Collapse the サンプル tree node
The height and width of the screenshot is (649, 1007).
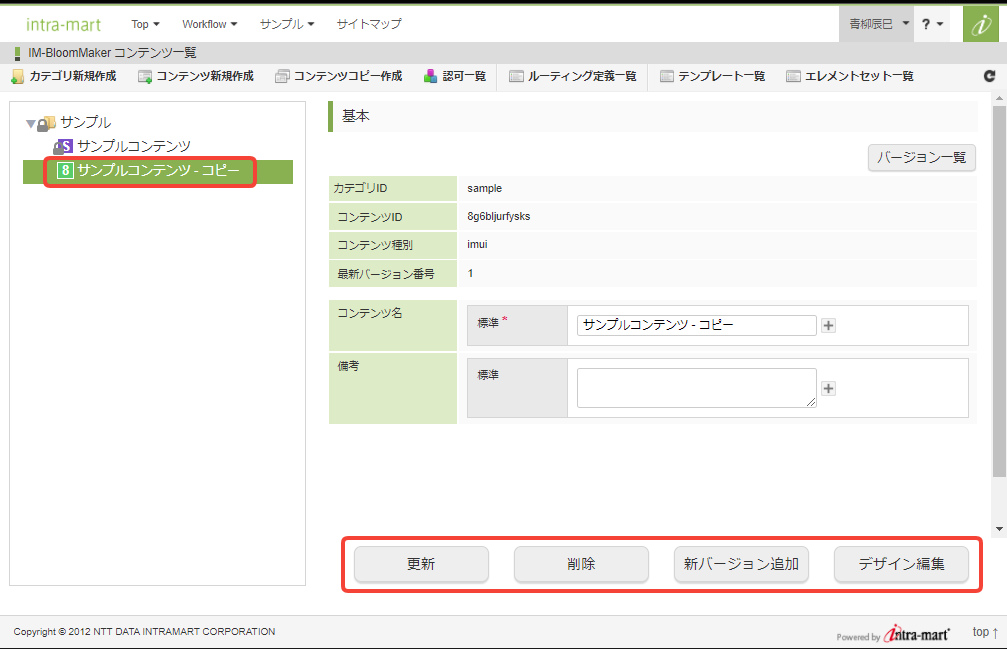(x=30, y=123)
